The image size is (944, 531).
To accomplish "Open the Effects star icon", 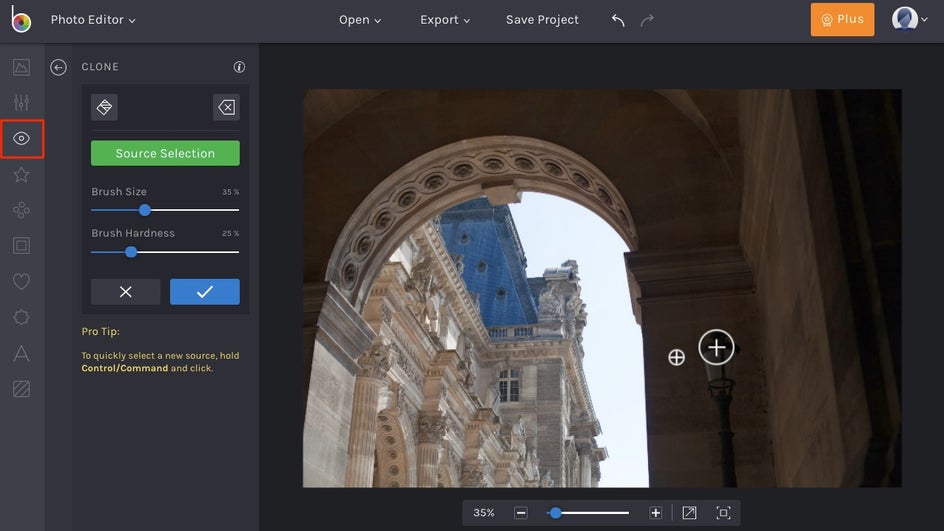I will tap(21, 175).
